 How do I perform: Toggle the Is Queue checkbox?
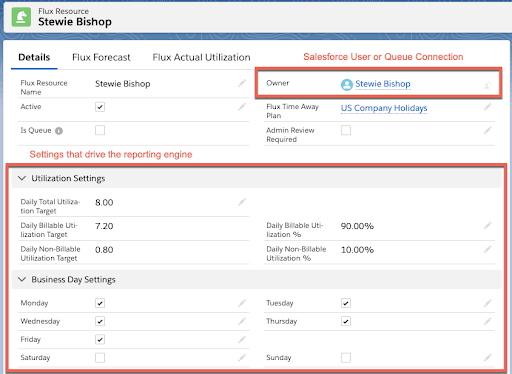[100, 130]
